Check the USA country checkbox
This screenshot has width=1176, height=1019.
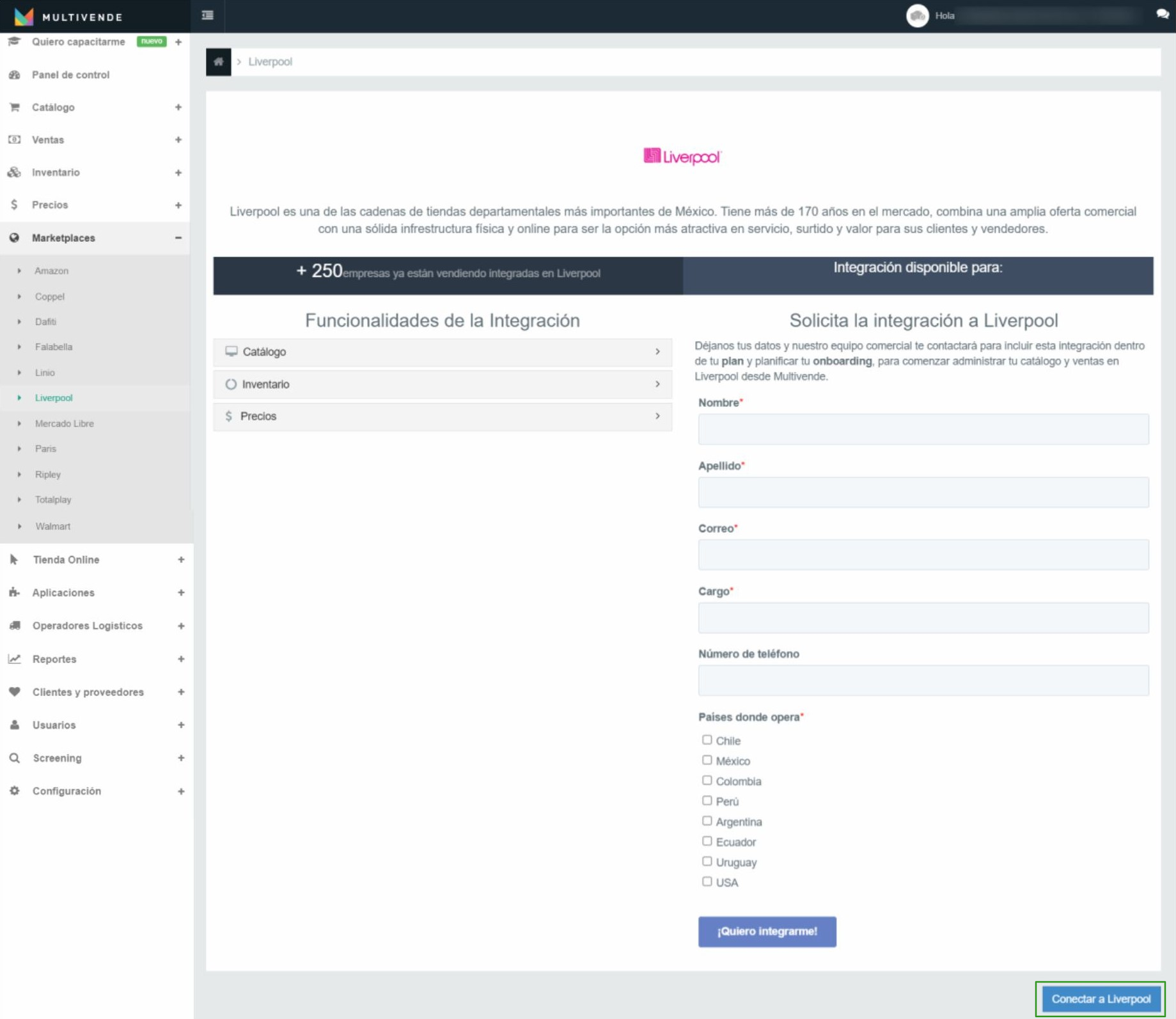(x=707, y=882)
